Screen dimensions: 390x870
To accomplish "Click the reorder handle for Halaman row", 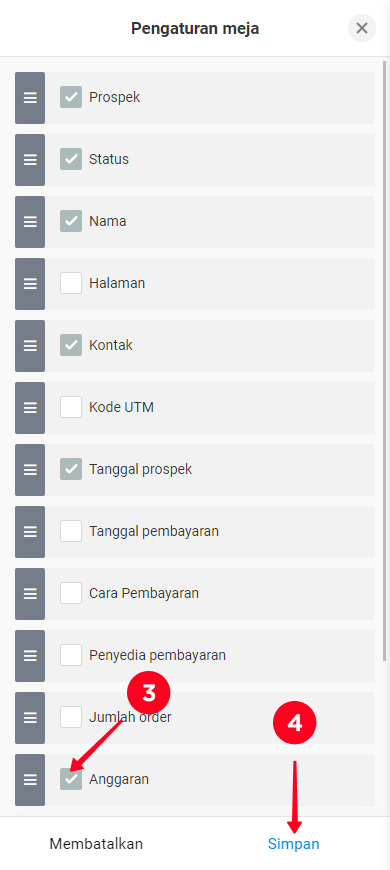I will point(30,284).
